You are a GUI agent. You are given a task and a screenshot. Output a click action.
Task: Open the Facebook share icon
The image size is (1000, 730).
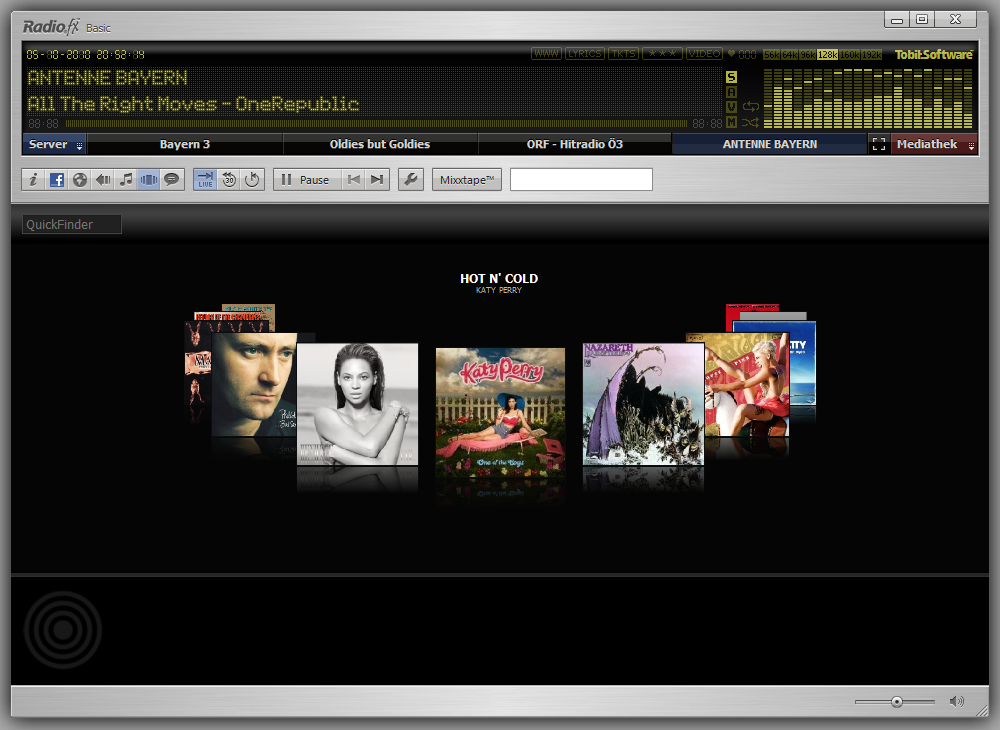pyautogui.click(x=57, y=180)
